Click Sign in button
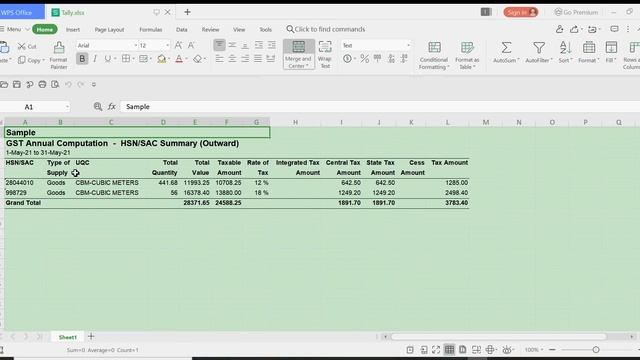The image size is (640, 360). pos(520,12)
